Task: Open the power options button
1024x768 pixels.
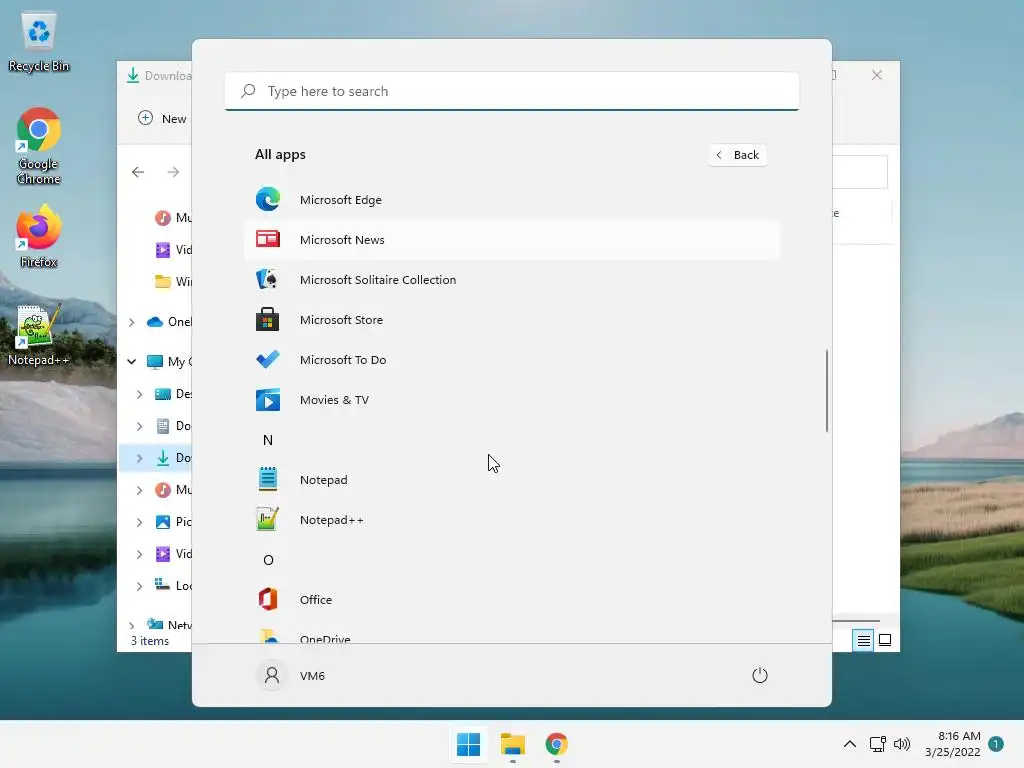Action: pyautogui.click(x=760, y=675)
